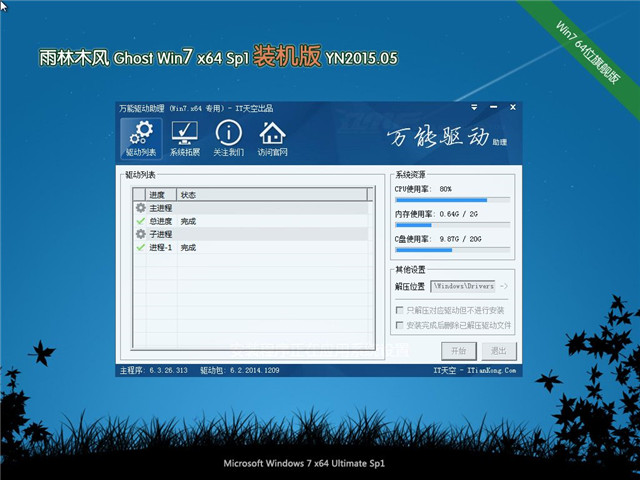Click the gear icon beside 子进程
The width and height of the screenshot is (640, 480).
pos(140,234)
